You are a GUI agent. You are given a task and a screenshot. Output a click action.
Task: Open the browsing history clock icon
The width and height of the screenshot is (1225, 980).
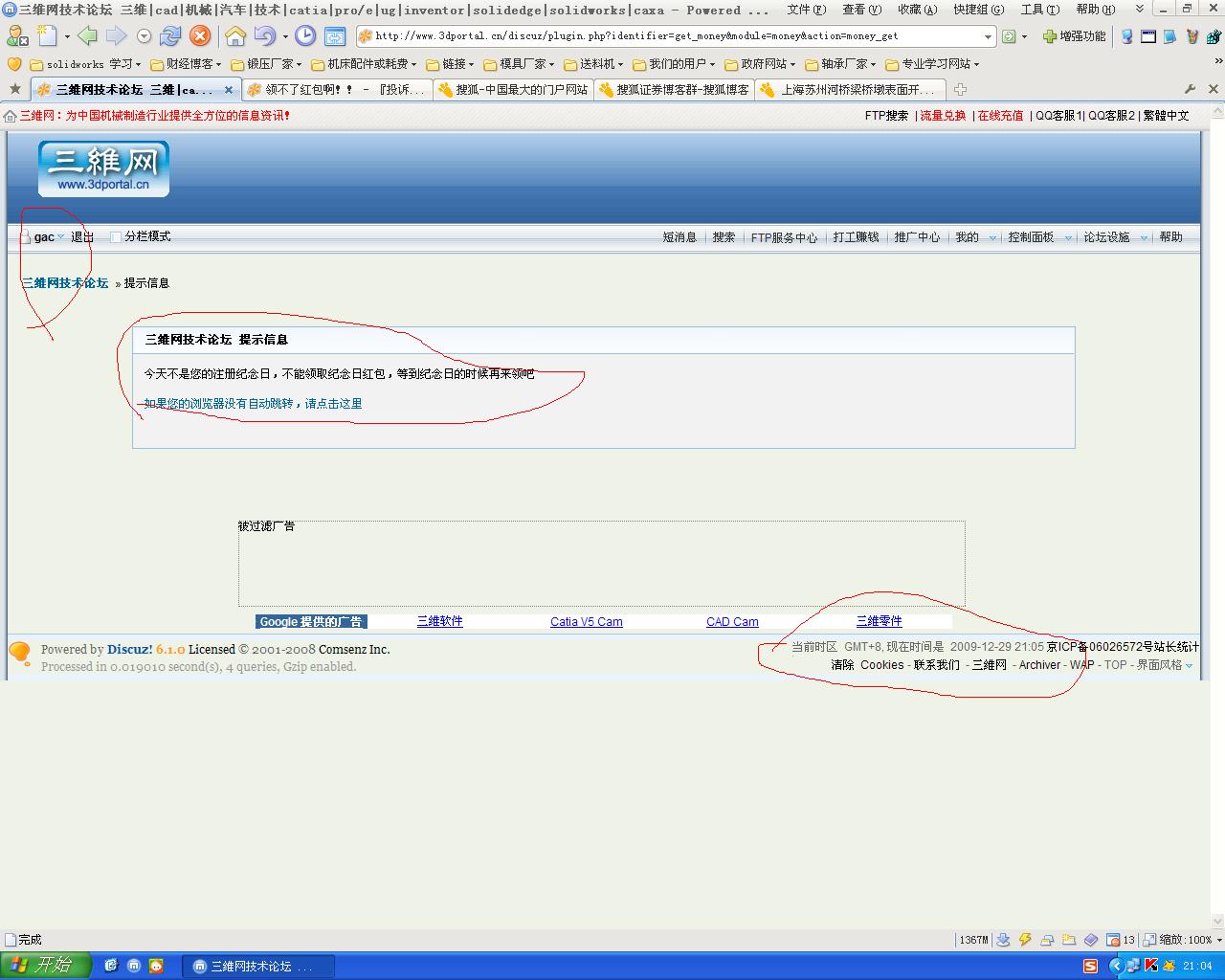pos(305,36)
